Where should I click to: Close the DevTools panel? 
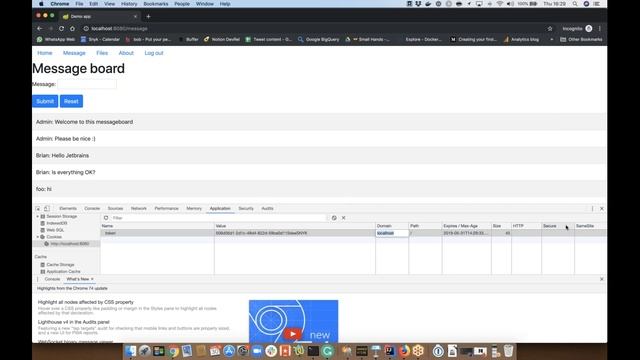602,208
